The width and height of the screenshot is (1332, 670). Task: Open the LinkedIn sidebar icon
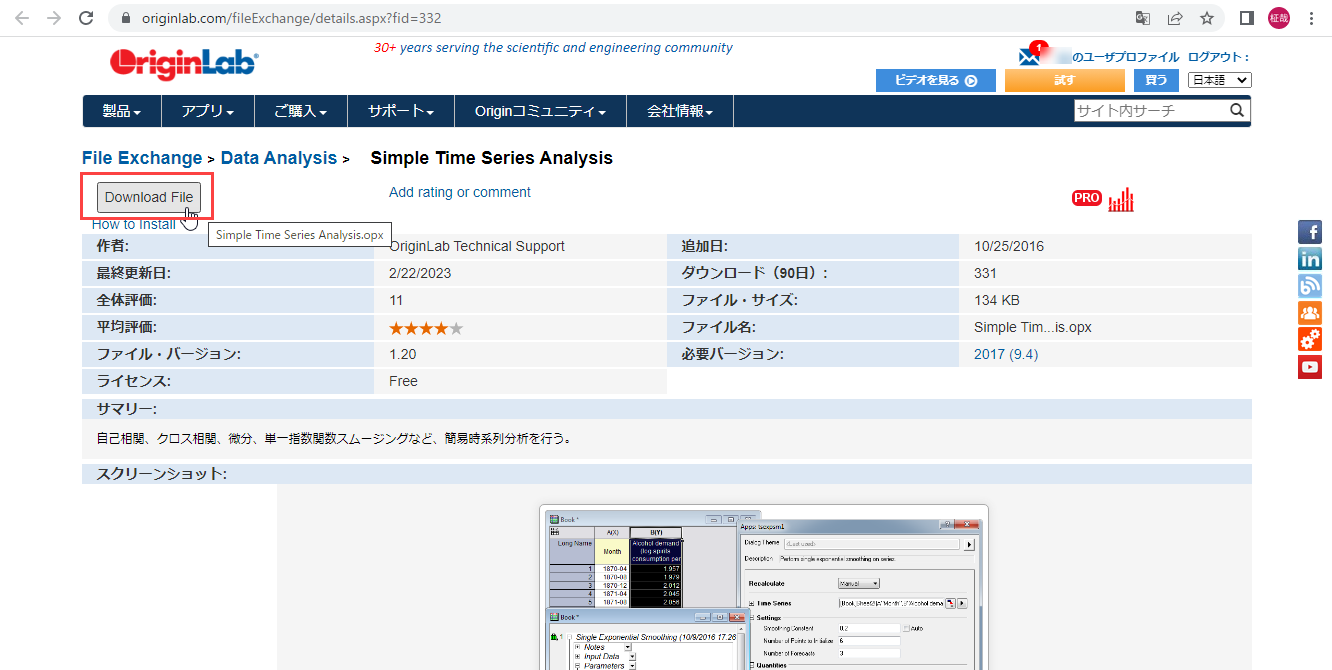point(1310,259)
